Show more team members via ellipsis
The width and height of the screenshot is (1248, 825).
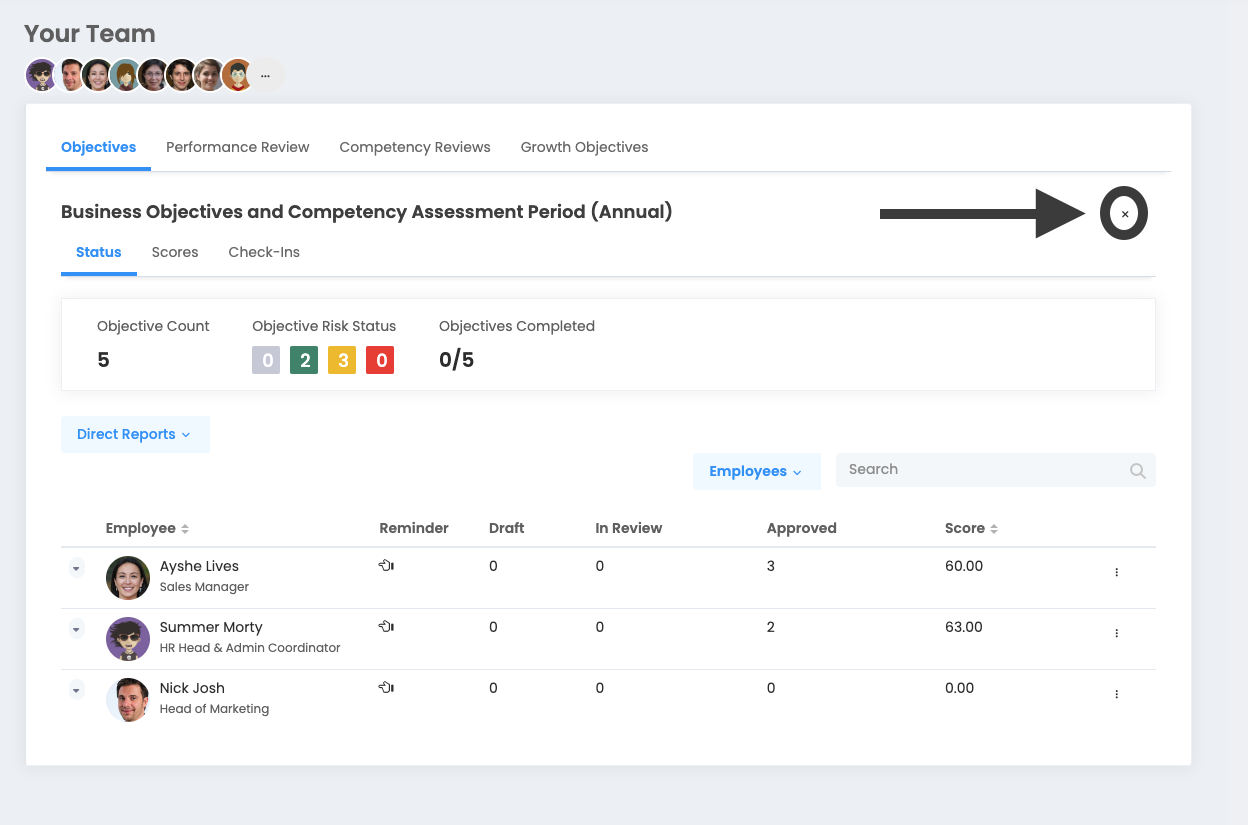pyautogui.click(x=265, y=75)
